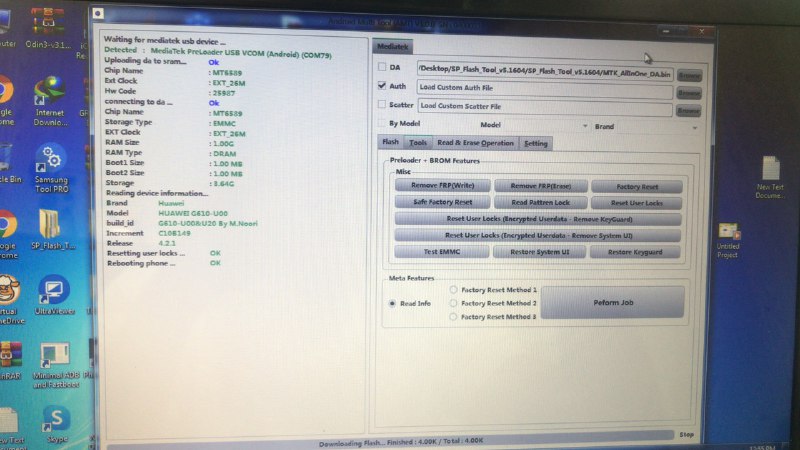Select Factory Reset Method 1 option

[453, 289]
